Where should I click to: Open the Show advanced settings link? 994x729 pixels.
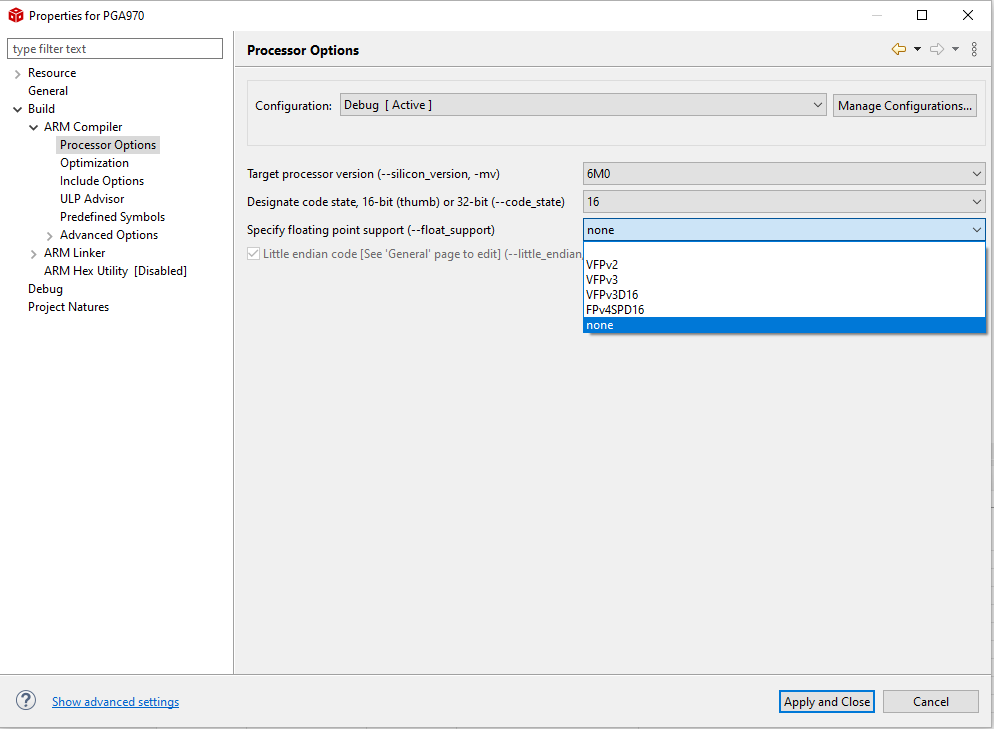pyautogui.click(x=115, y=702)
